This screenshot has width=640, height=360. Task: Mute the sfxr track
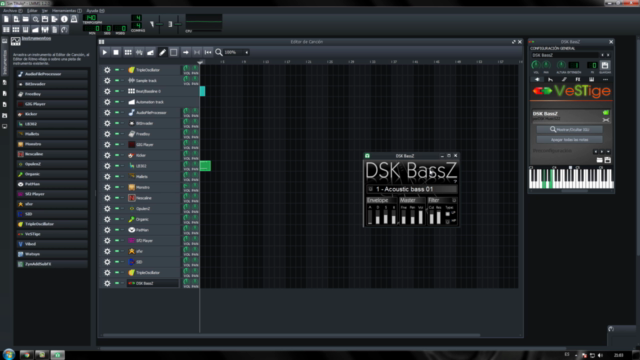[117, 251]
